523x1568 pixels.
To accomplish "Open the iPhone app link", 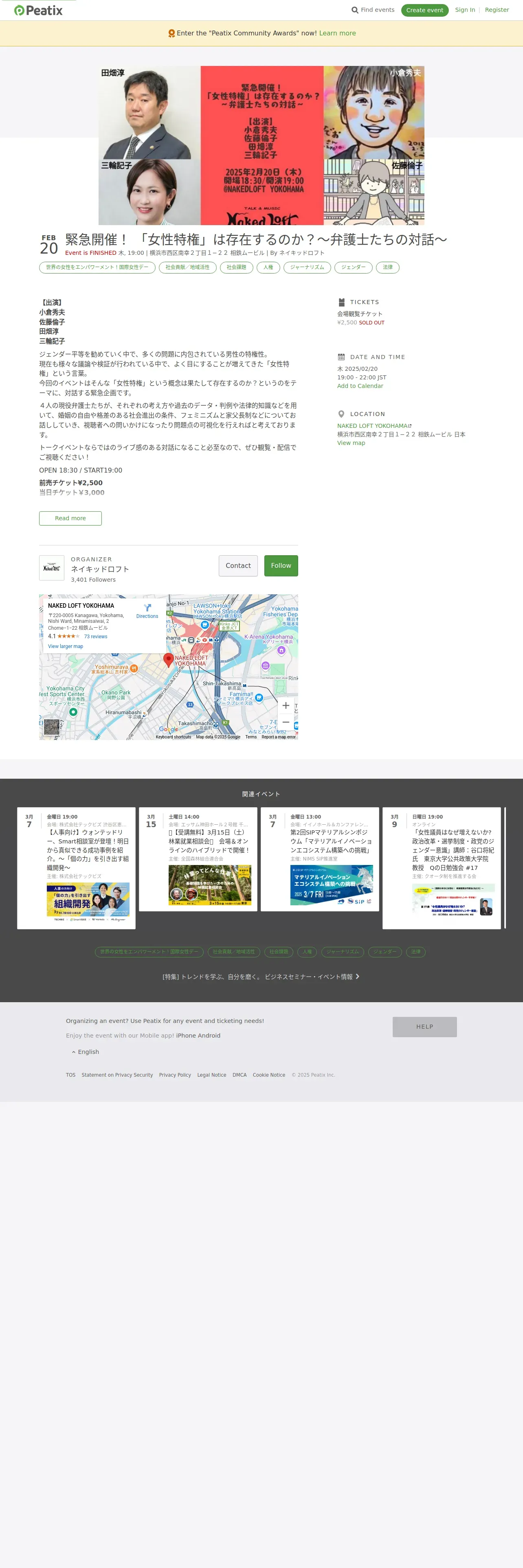I will tap(186, 1036).
